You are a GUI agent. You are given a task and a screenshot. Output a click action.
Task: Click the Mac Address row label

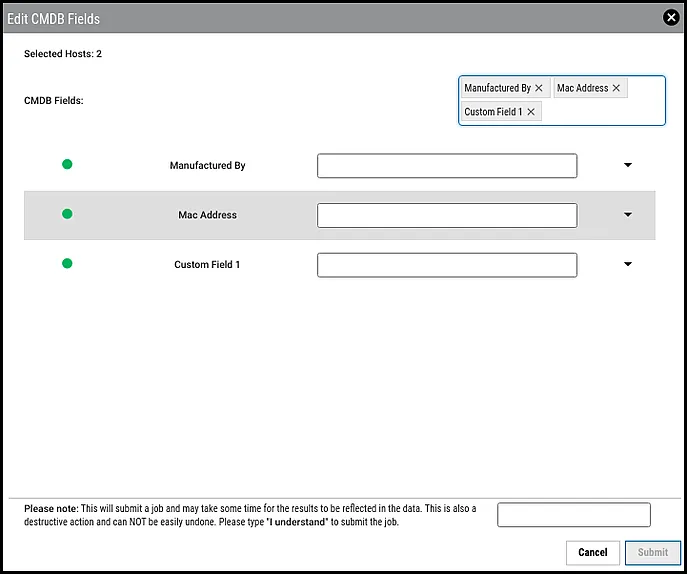(208, 215)
